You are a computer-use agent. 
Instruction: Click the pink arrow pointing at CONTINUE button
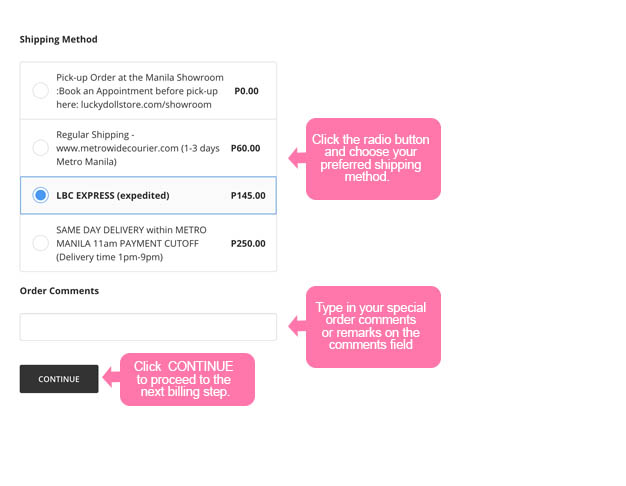pos(109,378)
